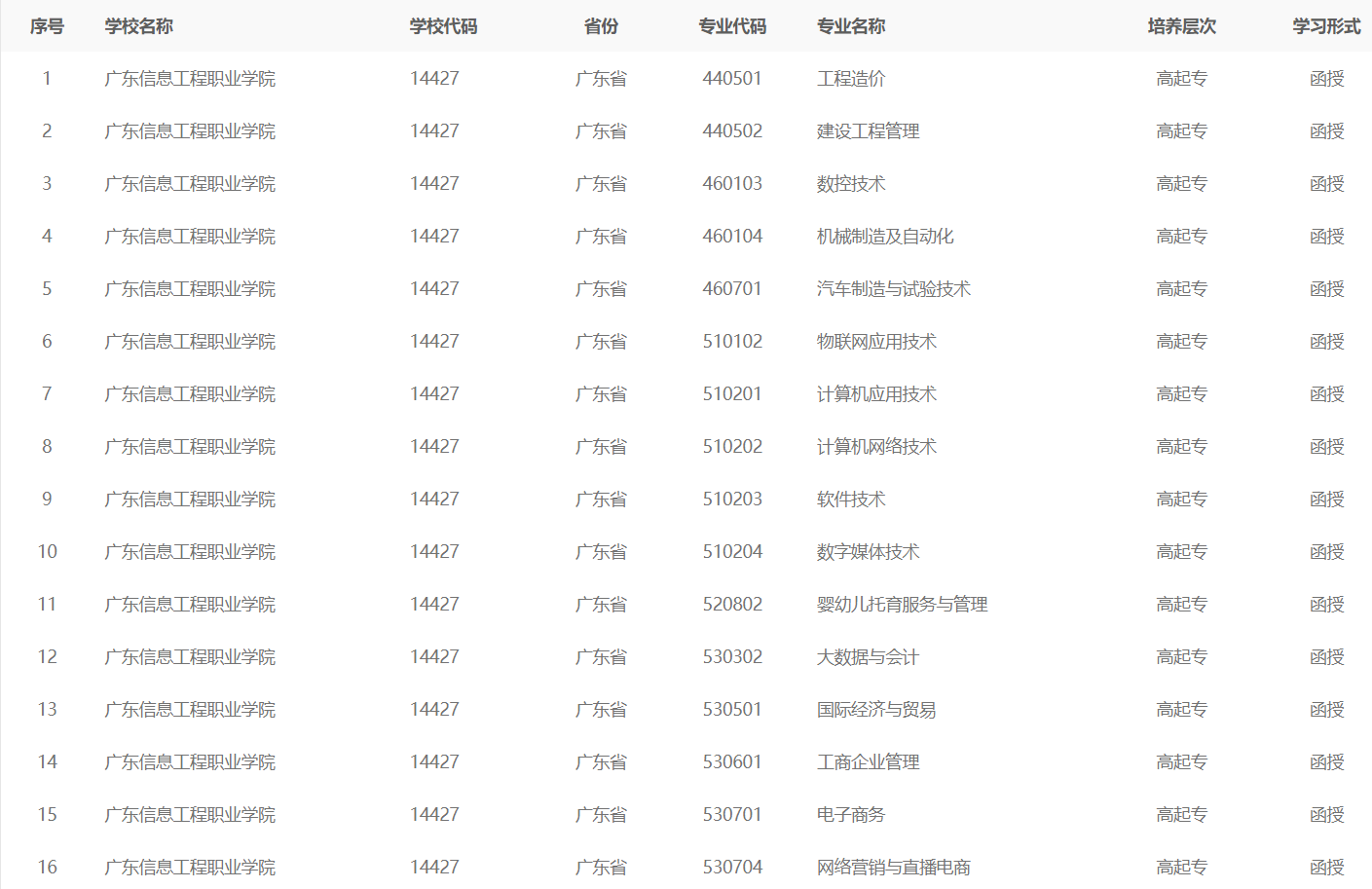Click major code 460701
Screen dimensions: 1372x889
pos(732,289)
